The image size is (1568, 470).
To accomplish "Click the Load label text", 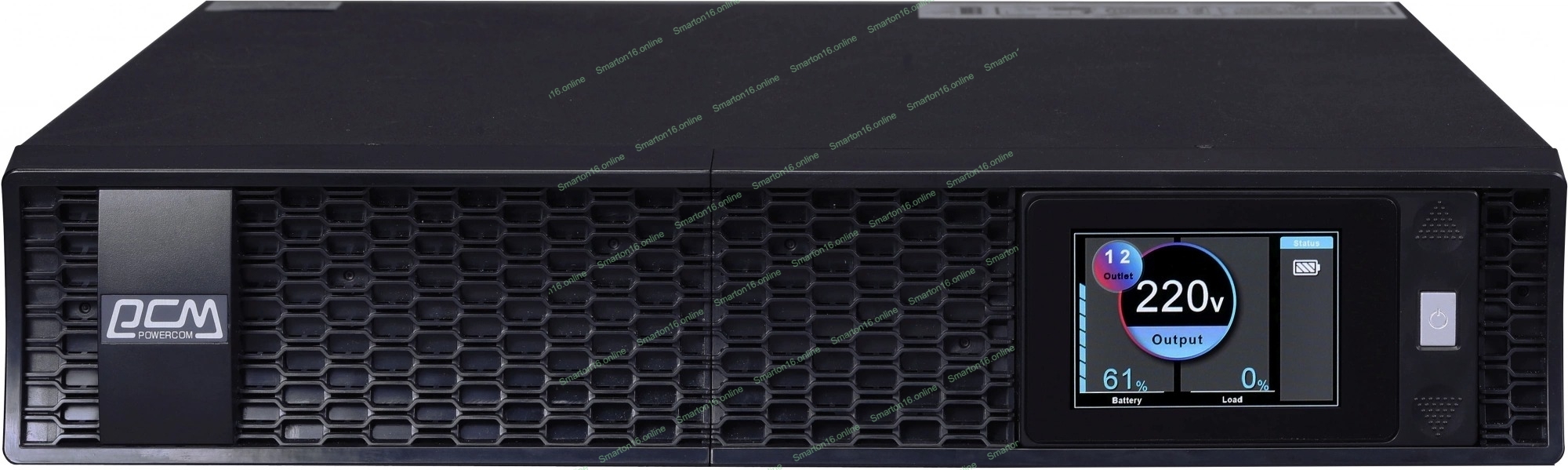I will [1232, 399].
